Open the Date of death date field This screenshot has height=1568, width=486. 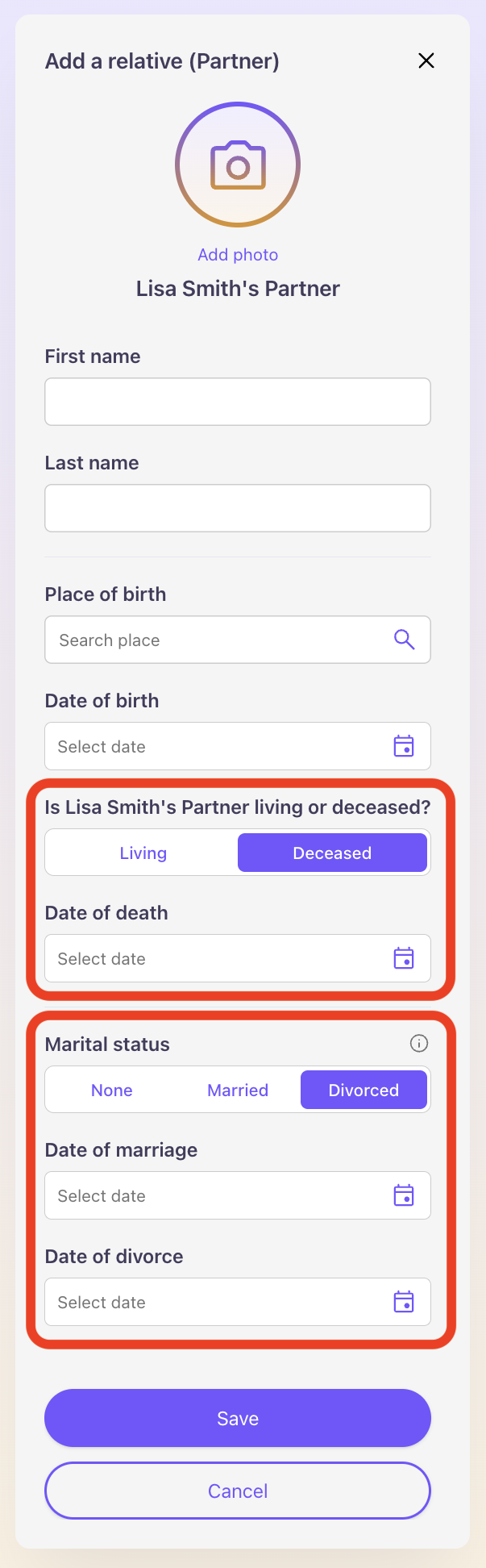tap(210, 958)
